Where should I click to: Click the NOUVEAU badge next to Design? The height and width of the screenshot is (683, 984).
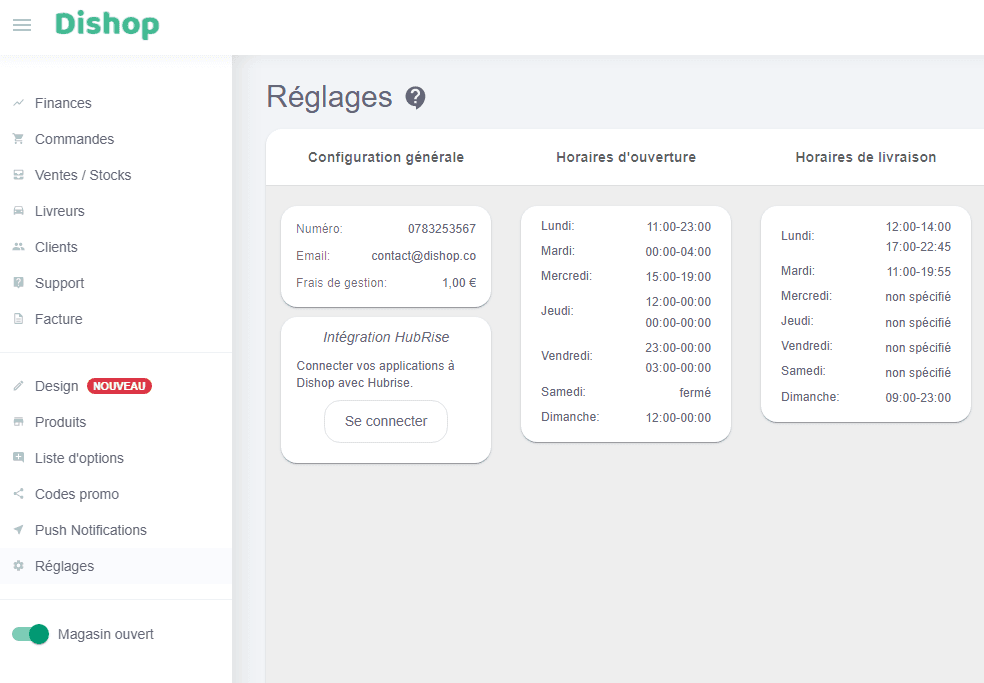click(x=119, y=386)
